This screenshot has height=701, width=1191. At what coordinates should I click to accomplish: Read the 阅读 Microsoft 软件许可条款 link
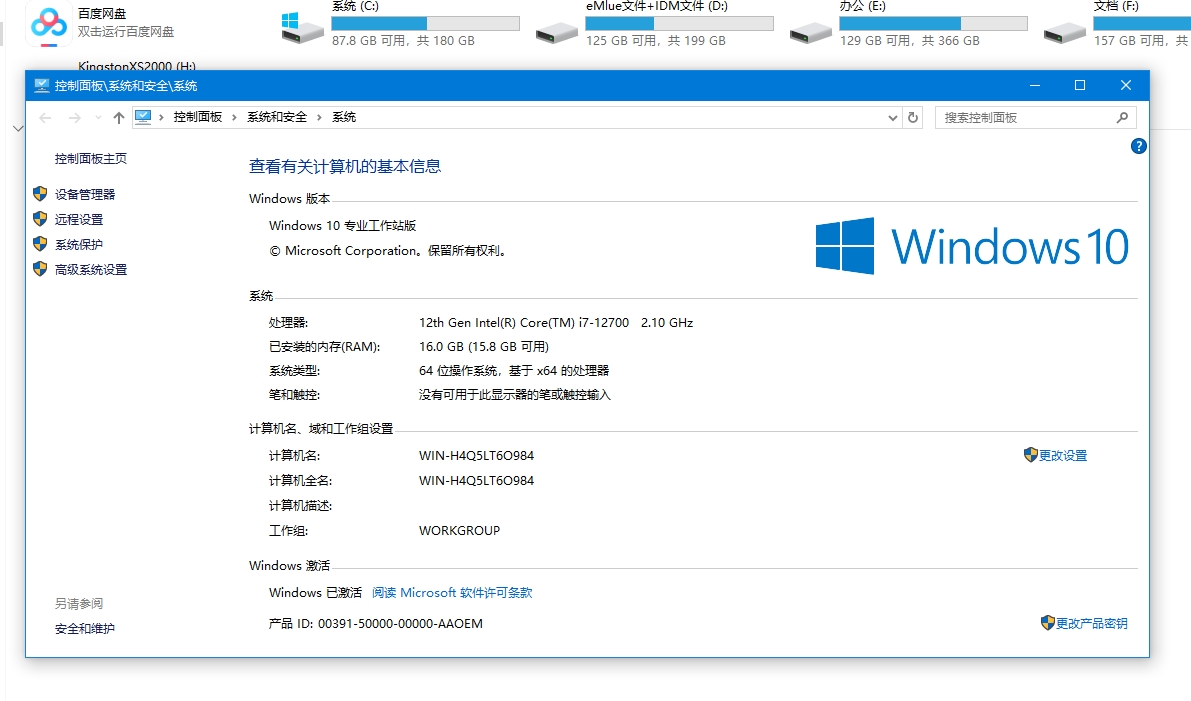(452, 592)
